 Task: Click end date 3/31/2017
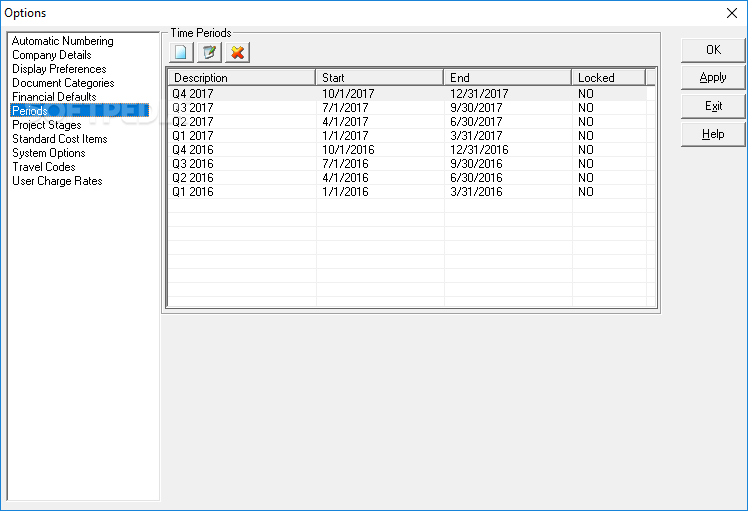click(x=476, y=136)
